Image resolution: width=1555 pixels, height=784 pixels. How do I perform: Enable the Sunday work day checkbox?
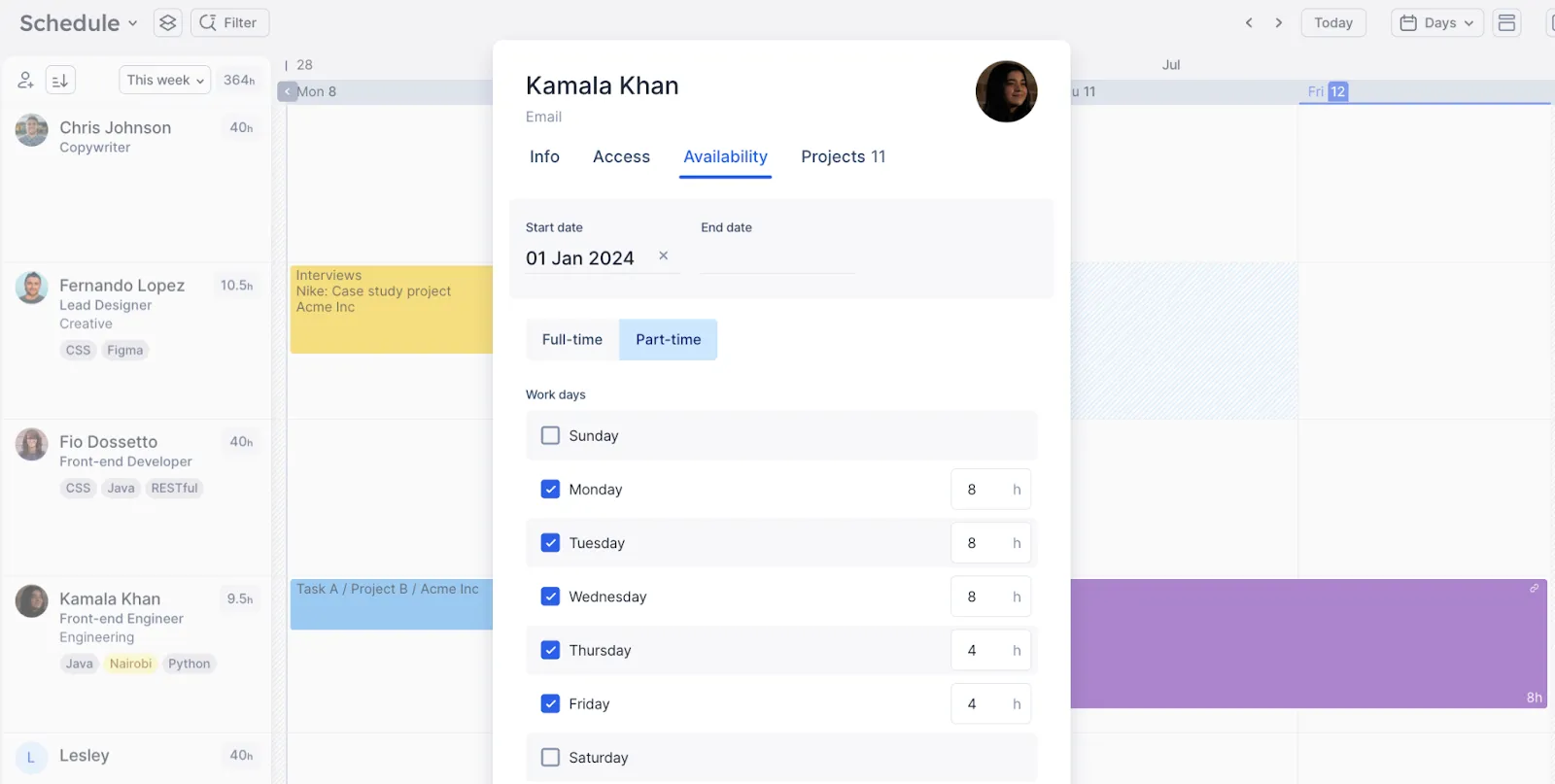[550, 435]
